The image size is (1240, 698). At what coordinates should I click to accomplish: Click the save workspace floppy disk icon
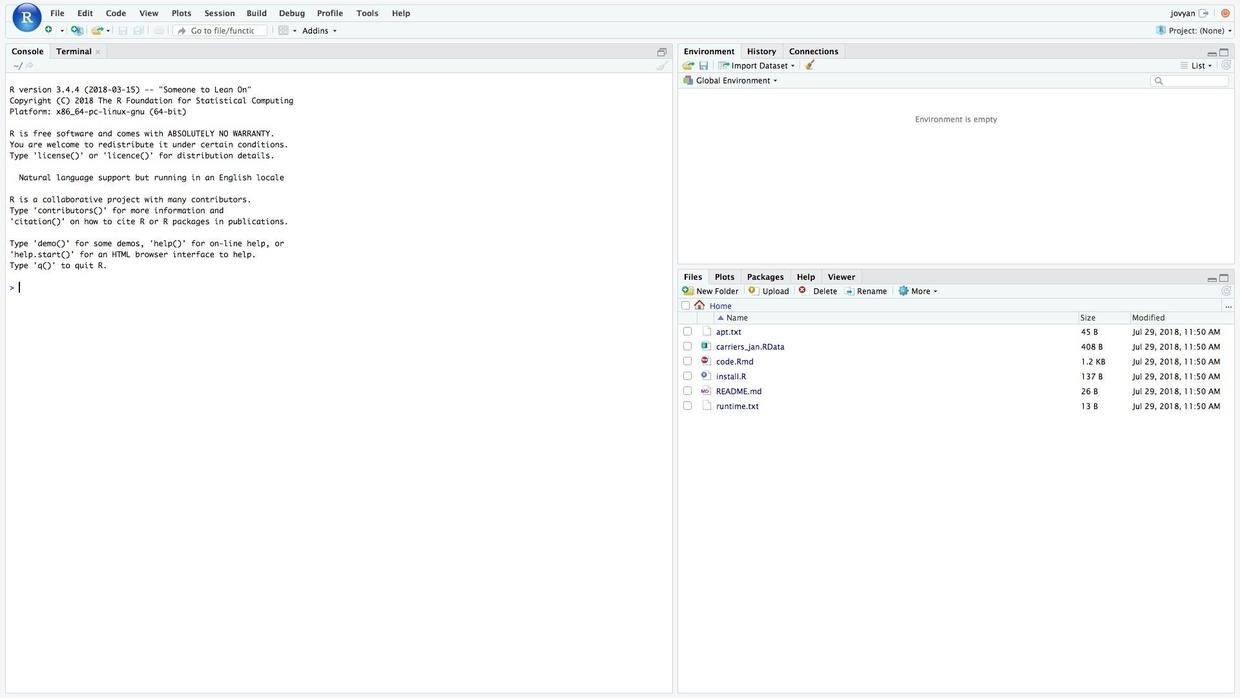point(703,66)
